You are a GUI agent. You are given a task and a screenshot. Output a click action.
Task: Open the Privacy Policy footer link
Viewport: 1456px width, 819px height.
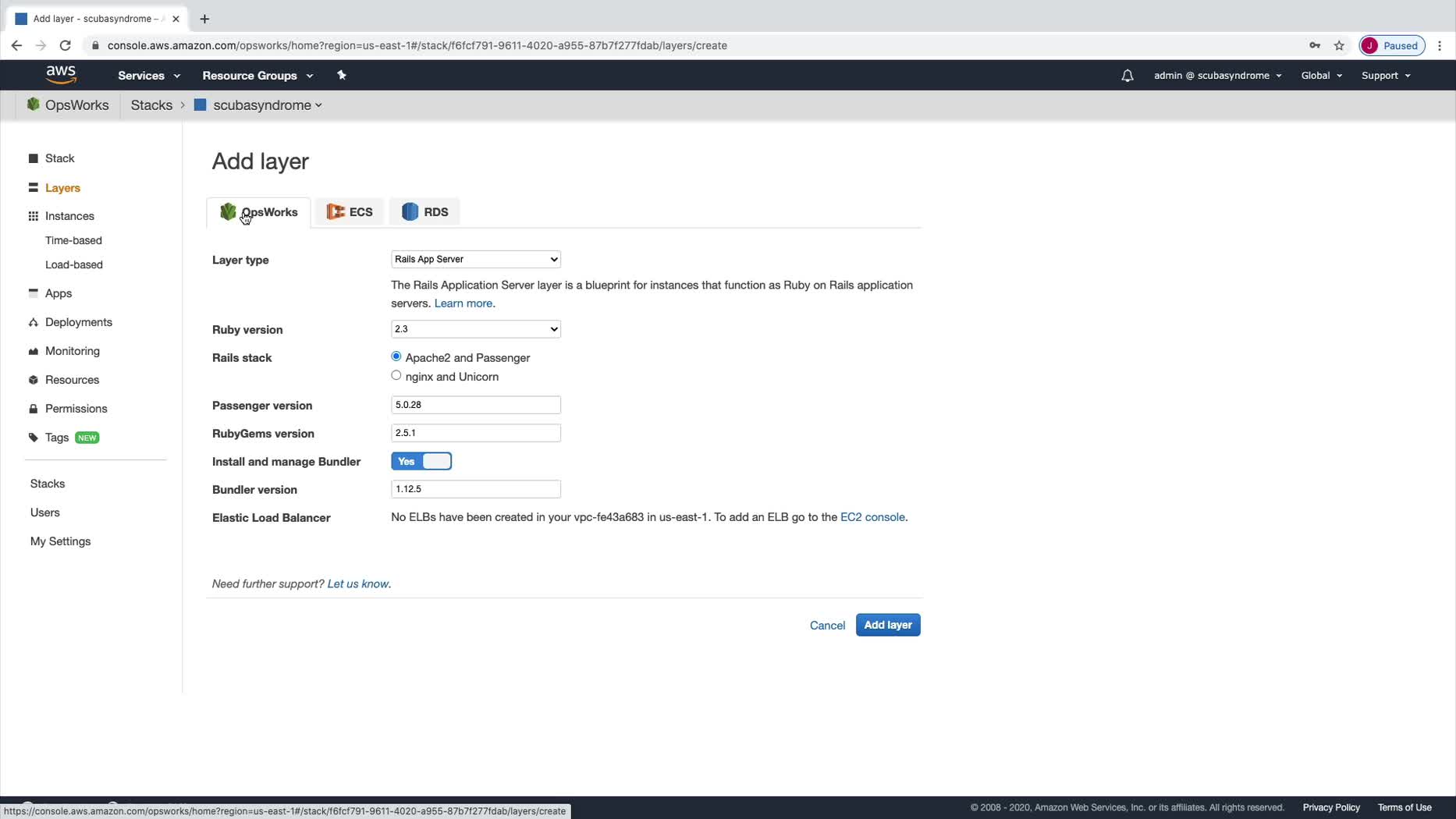tap(1331, 807)
